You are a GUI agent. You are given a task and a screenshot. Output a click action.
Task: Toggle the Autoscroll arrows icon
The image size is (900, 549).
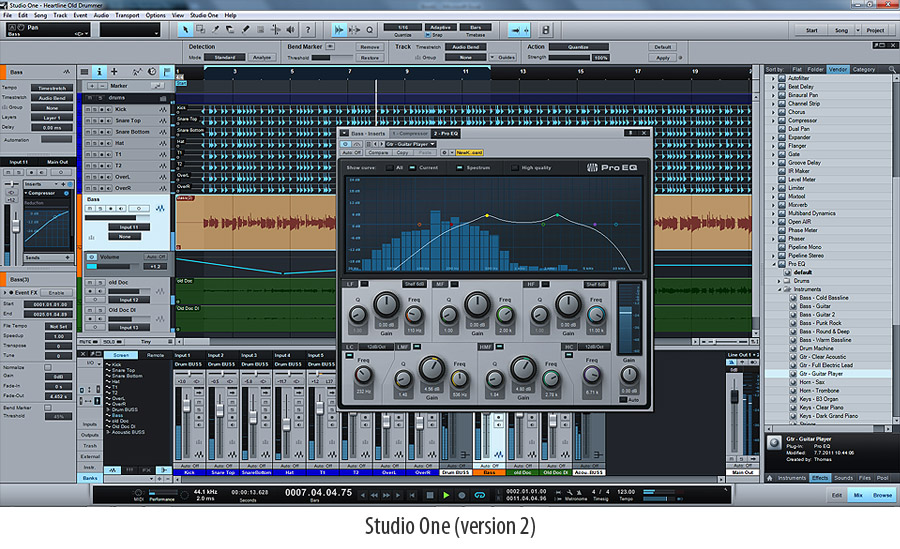[519, 30]
